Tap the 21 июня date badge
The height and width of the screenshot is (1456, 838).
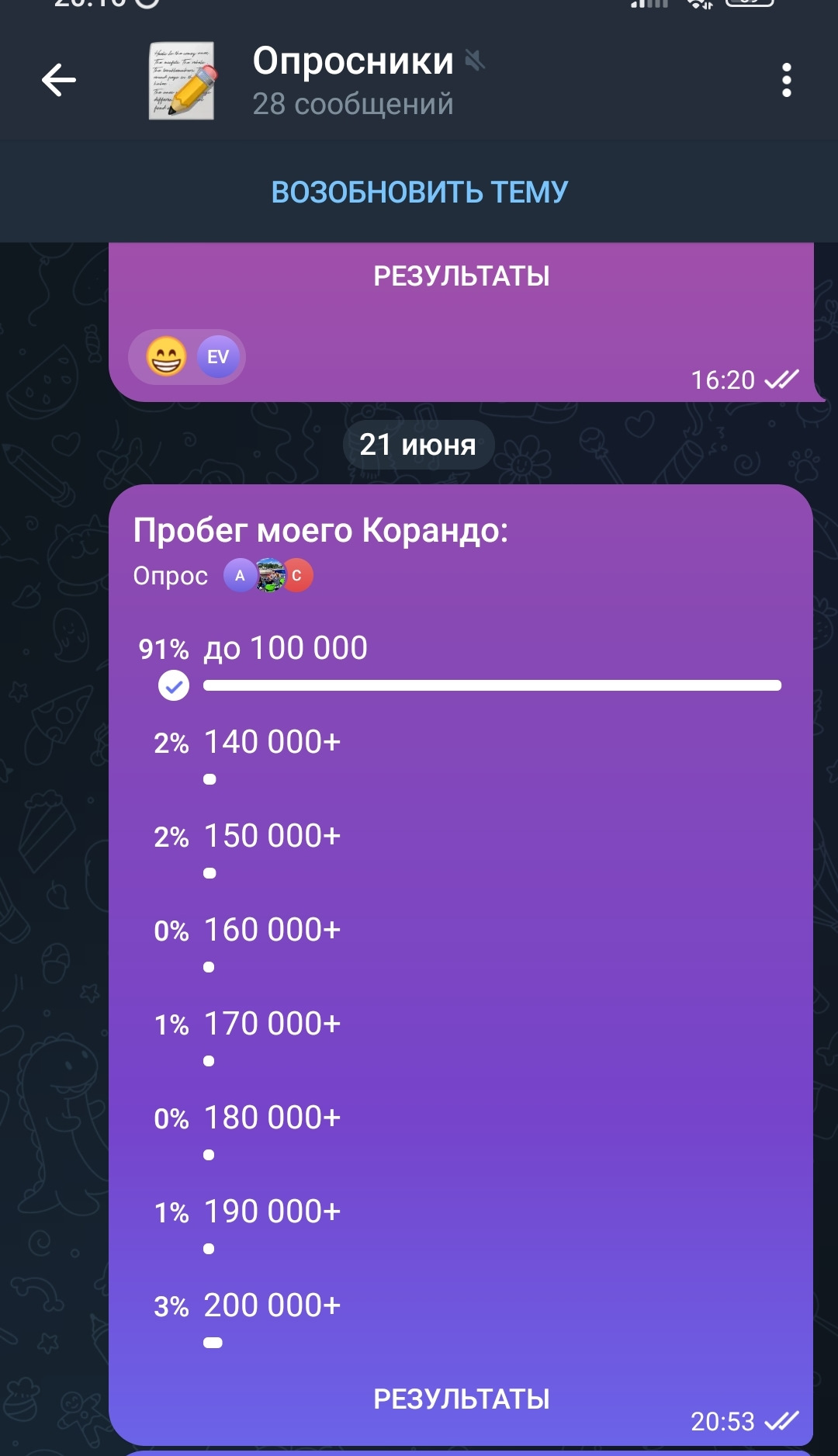point(418,445)
